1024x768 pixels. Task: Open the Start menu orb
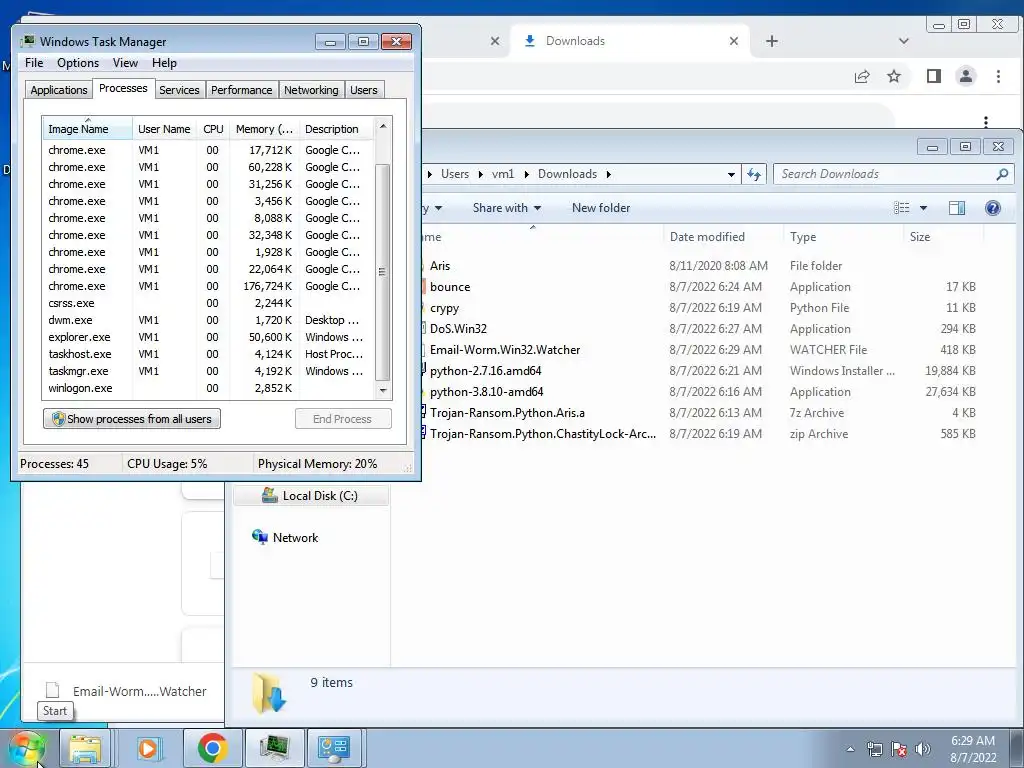click(26, 748)
